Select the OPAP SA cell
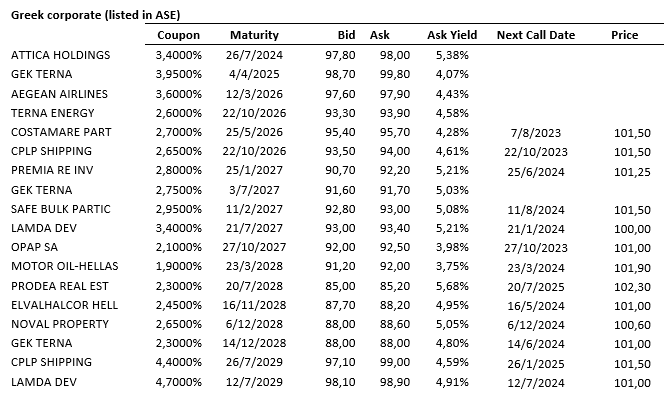 coord(35,247)
